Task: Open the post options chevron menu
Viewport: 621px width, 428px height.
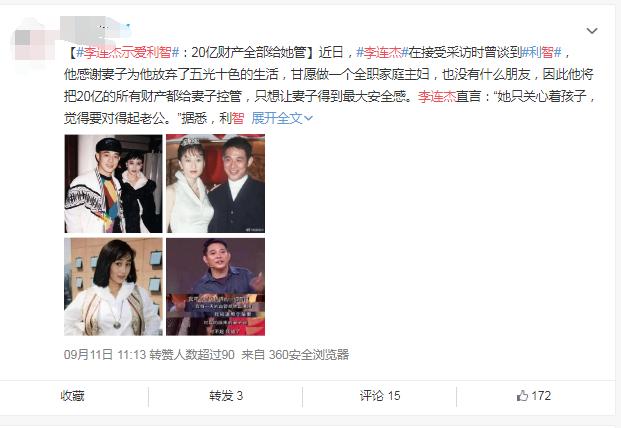Action: [592, 31]
